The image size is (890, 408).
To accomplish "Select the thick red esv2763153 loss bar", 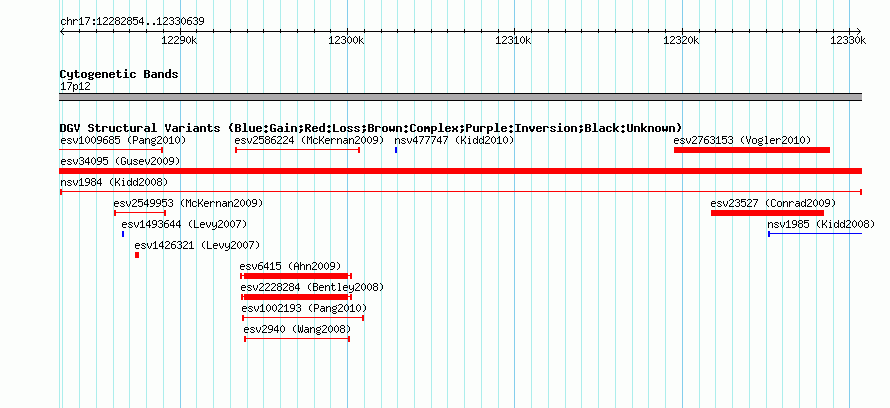I will pos(752,150).
